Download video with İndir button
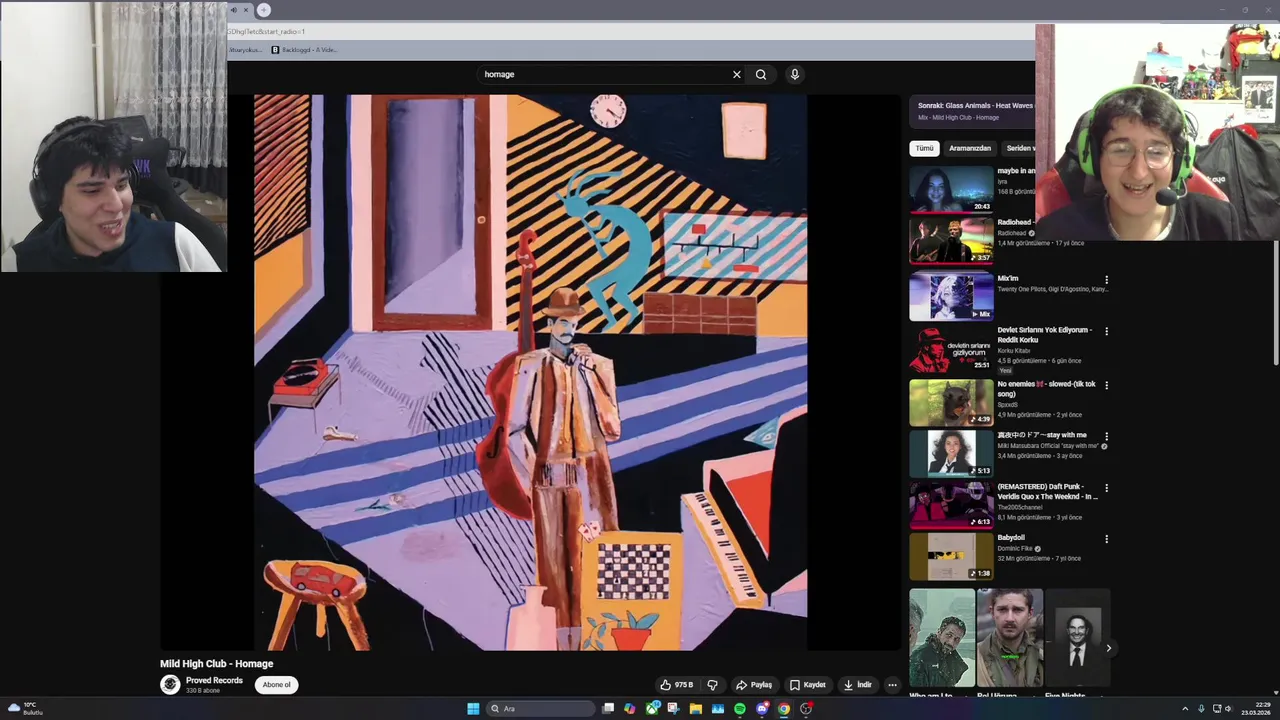 (x=858, y=685)
